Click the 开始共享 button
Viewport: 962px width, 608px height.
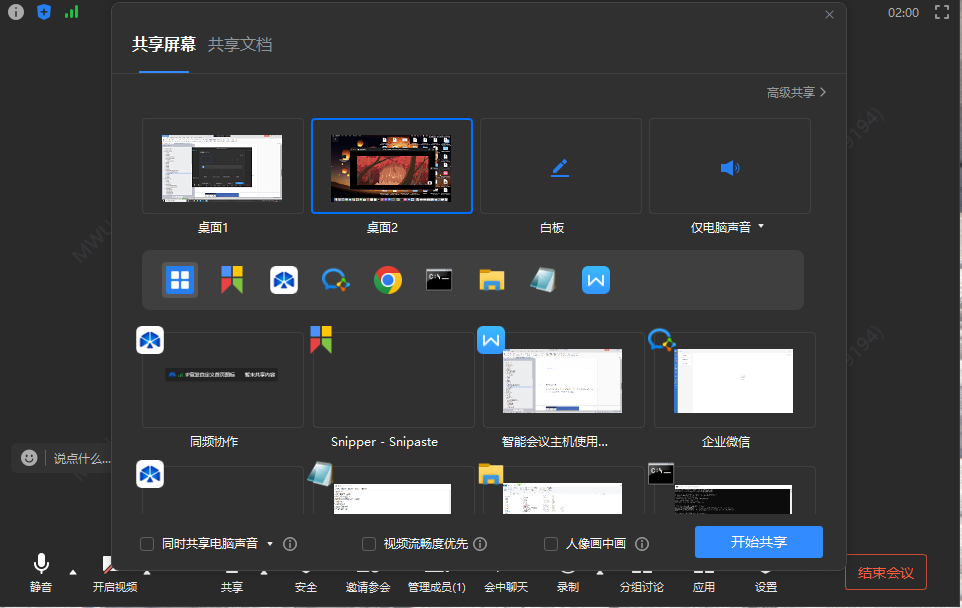[758, 542]
